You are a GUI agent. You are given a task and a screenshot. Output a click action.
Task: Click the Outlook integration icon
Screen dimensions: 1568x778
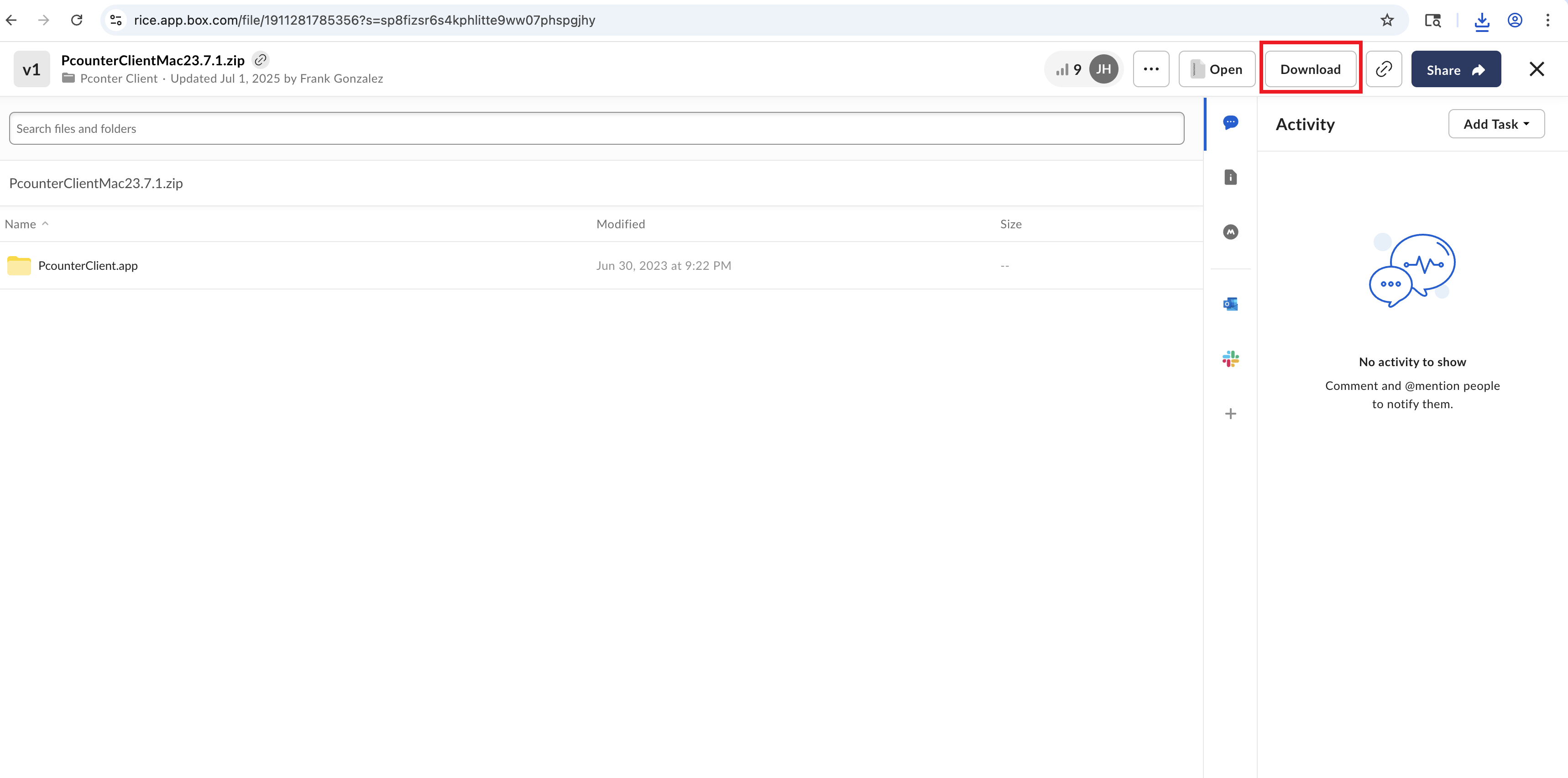1230,304
